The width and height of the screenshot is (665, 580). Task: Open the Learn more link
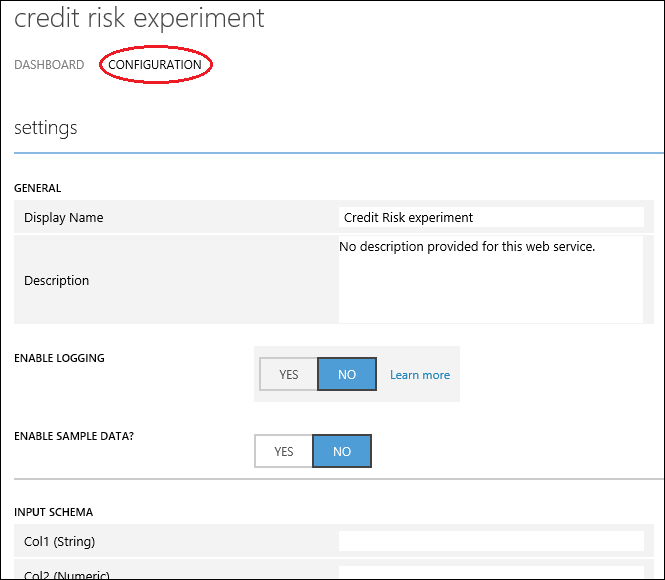pyautogui.click(x=420, y=375)
